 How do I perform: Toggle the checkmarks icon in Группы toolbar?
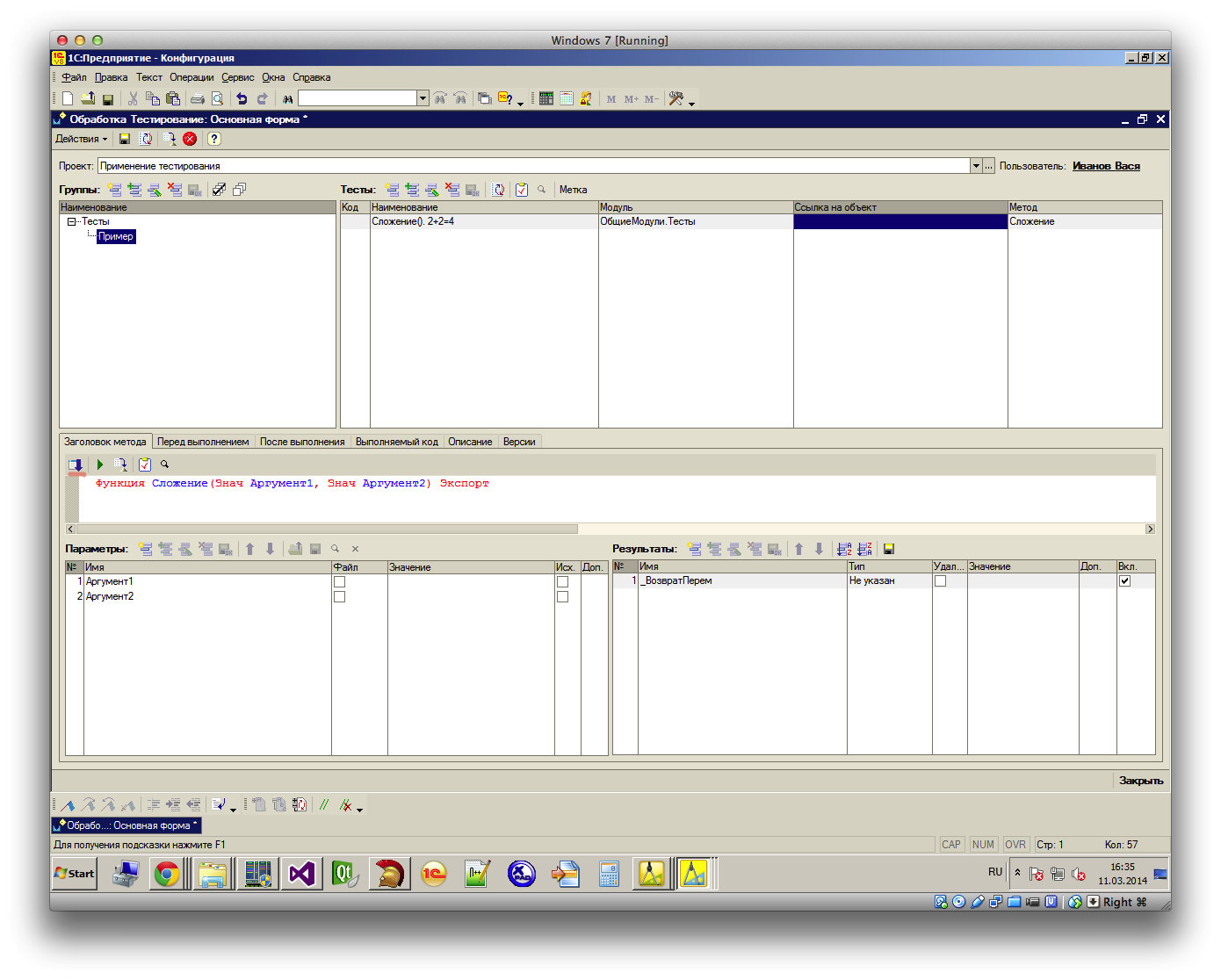219,190
